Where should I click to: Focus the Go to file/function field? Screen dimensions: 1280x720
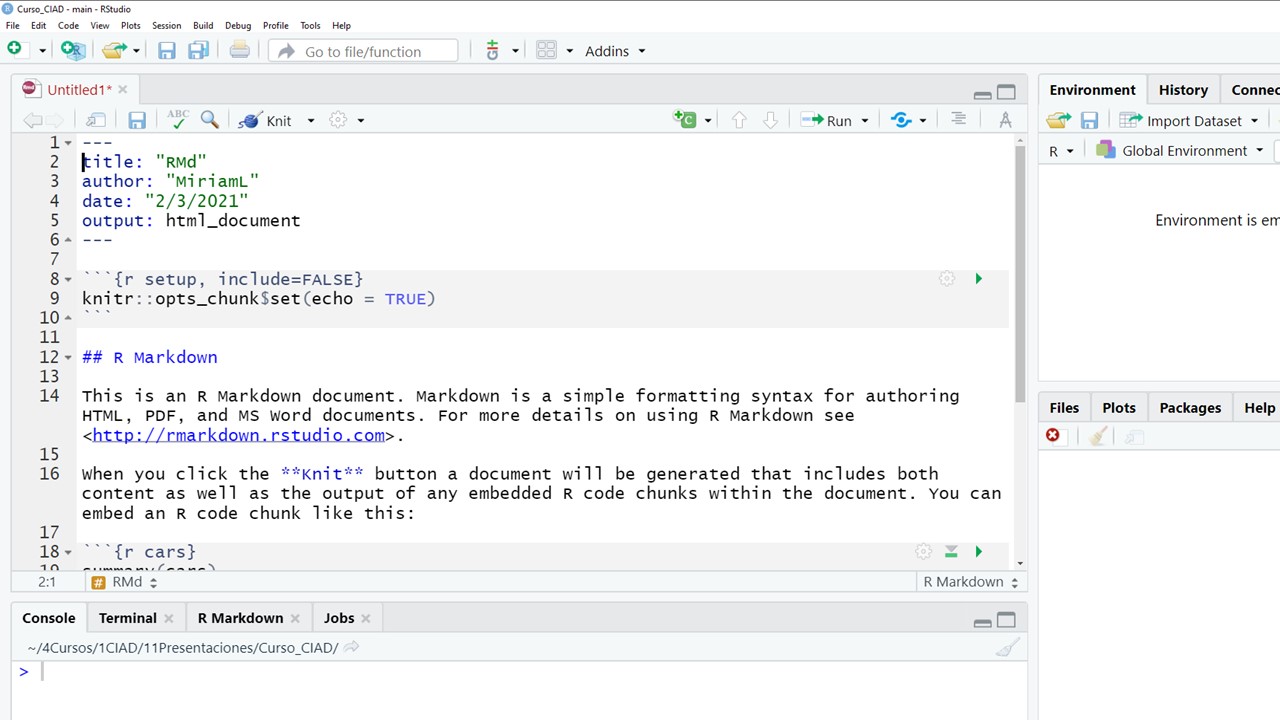[x=363, y=51]
